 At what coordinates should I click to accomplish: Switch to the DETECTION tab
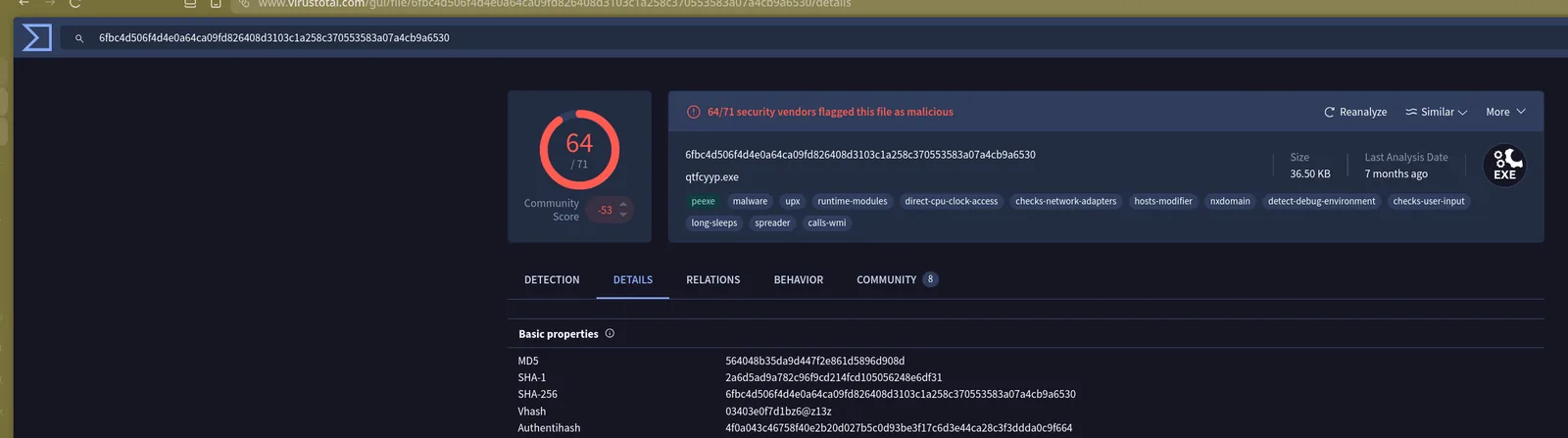click(x=552, y=280)
